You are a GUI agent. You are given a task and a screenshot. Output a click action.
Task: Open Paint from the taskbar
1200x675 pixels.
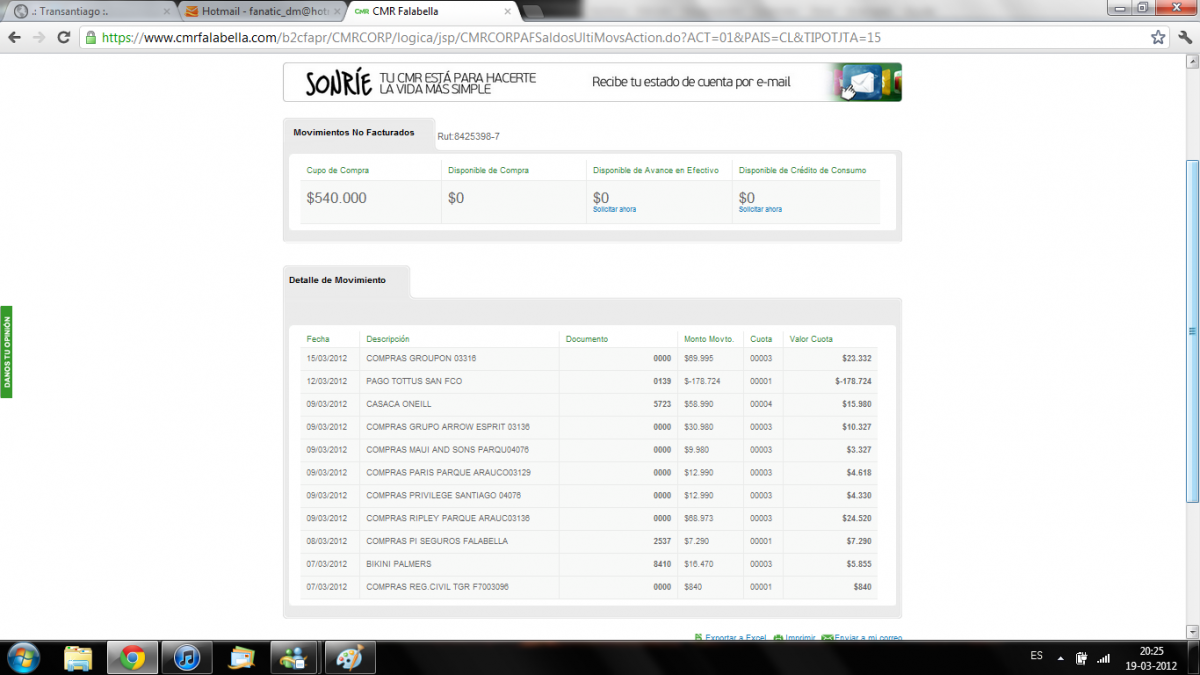pyautogui.click(x=350, y=658)
